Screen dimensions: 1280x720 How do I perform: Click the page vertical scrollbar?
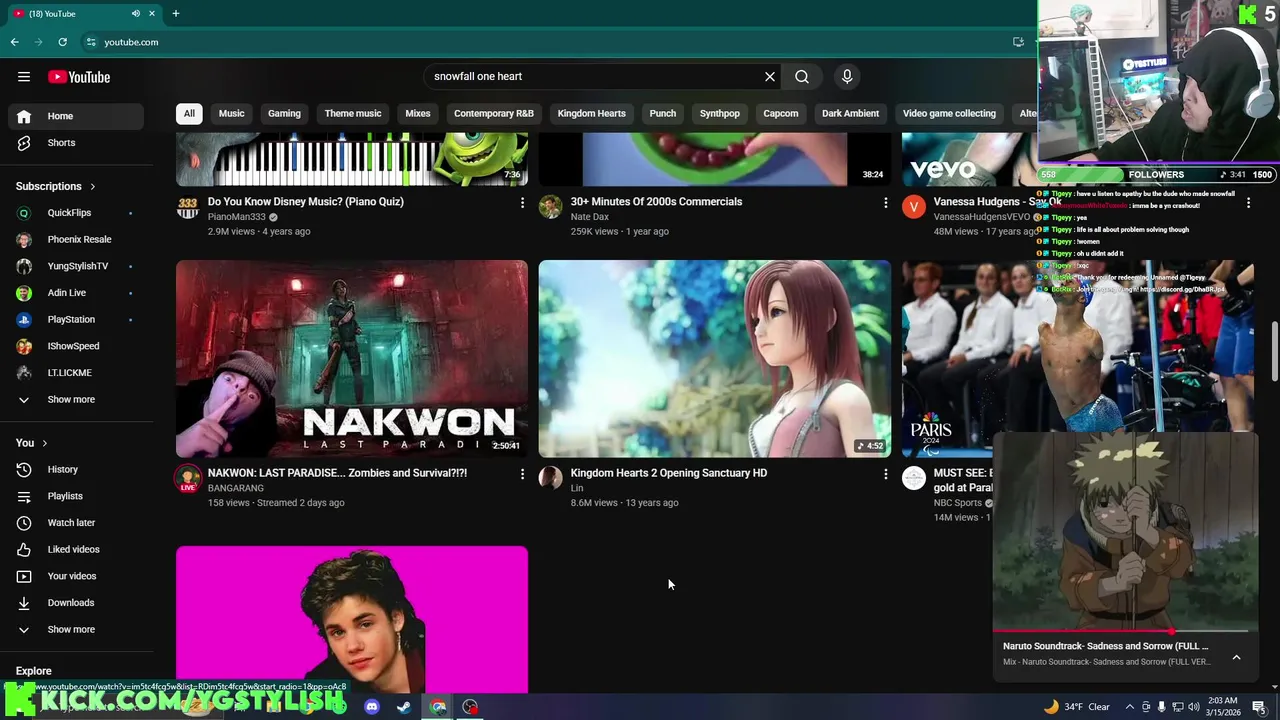[x=1274, y=351]
